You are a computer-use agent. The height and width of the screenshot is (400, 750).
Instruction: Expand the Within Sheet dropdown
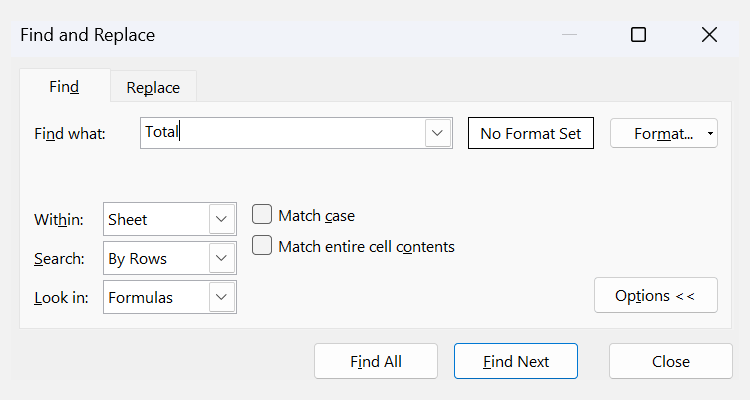pyautogui.click(x=221, y=219)
